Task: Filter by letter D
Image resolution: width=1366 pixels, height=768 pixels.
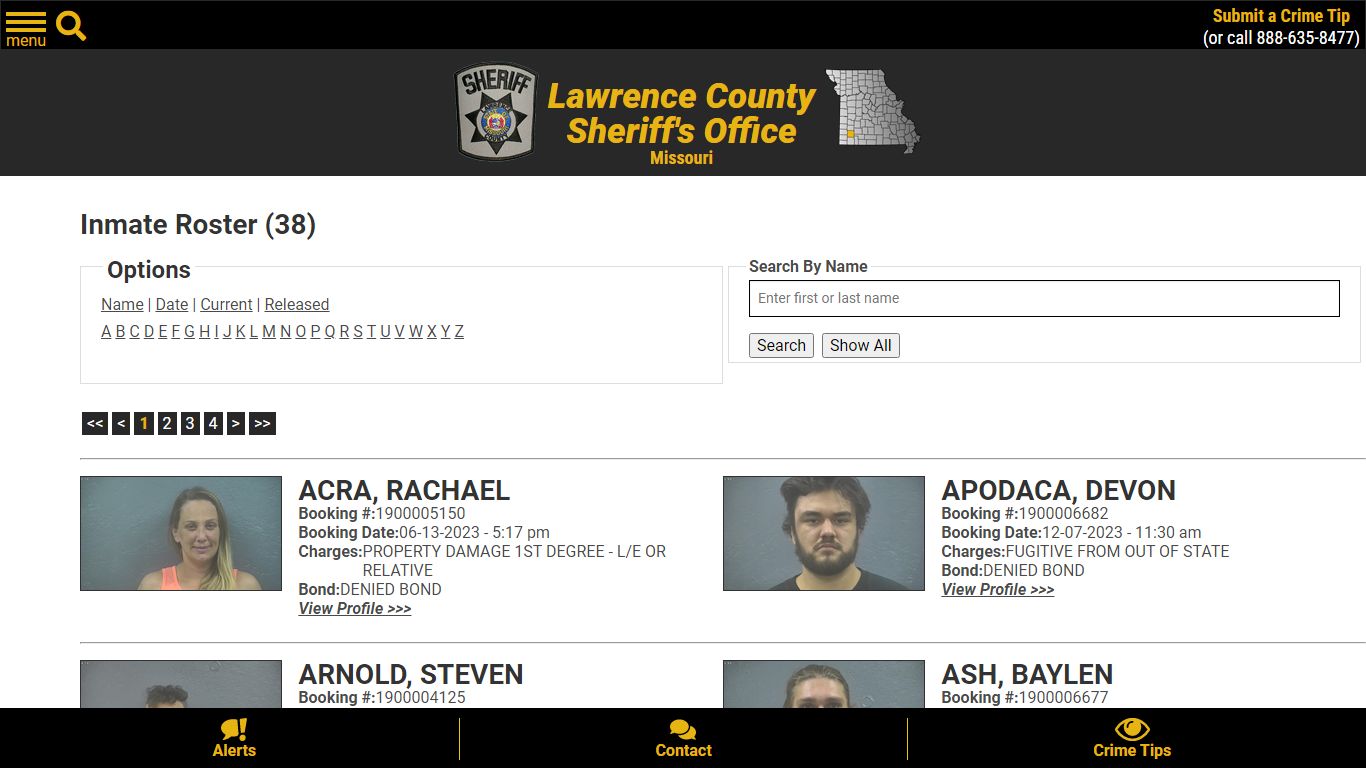Action: click(x=149, y=331)
